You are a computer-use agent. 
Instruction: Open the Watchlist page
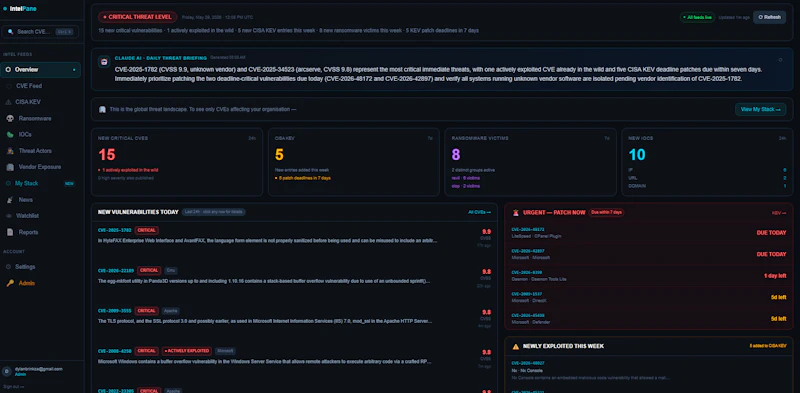click(x=40, y=216)
